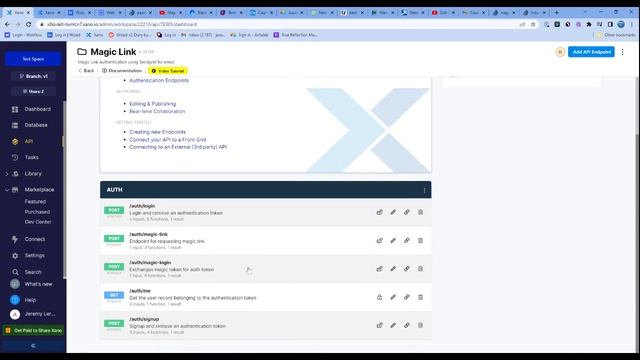Delete the /auth/me endpoint
640x360 pixels.
420,297
